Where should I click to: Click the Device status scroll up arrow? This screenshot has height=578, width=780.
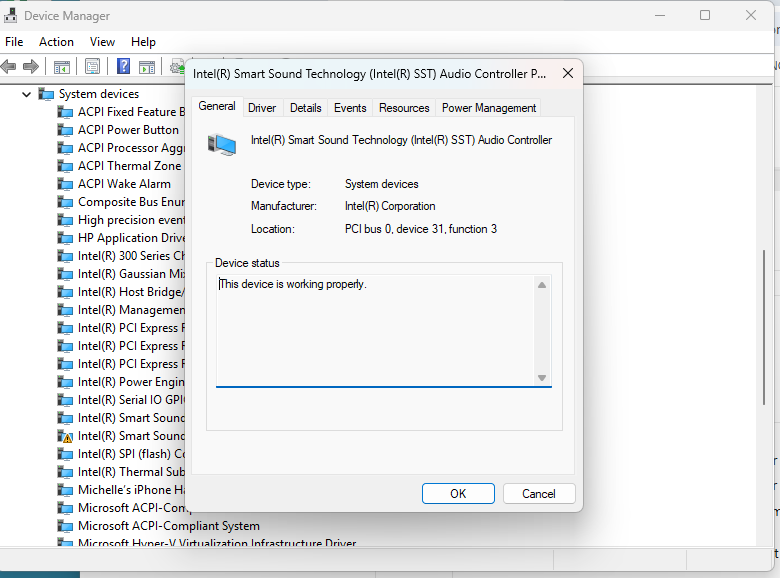[542, 285]
